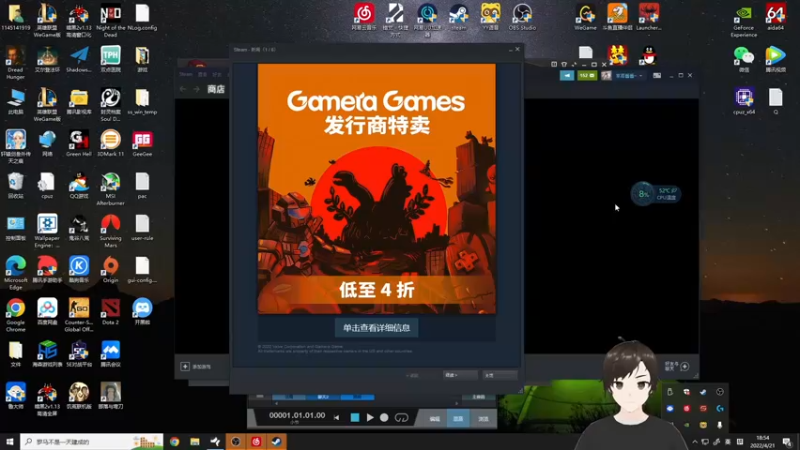Open the WeGame desktop icon at top right
This screenshot has height=450, width=800.
[x=585, y=17]
